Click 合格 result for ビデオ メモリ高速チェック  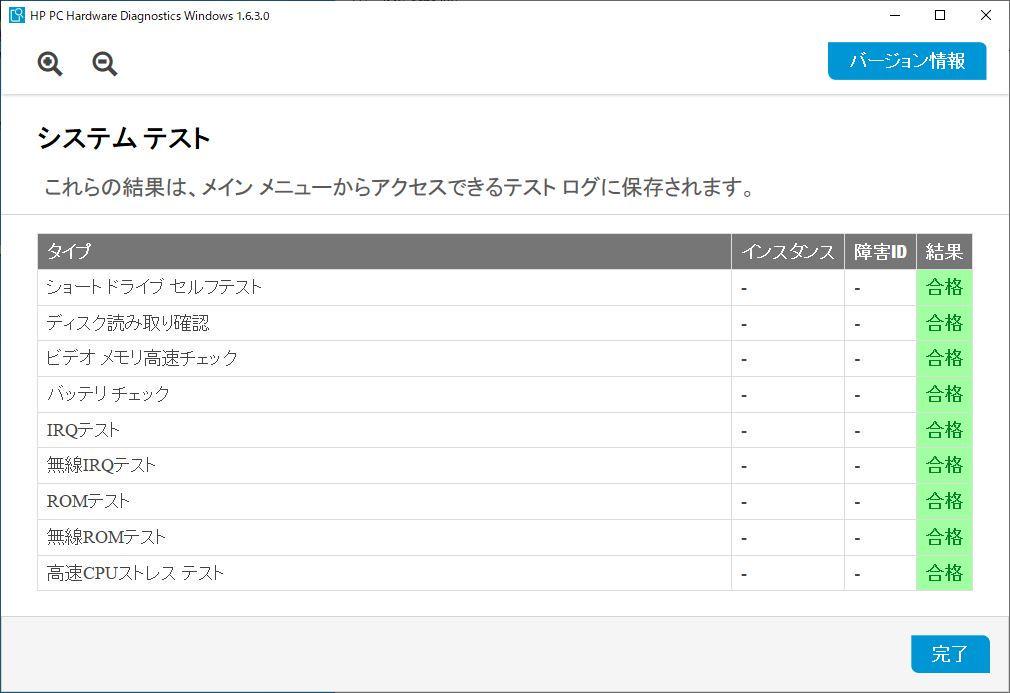coord(944,358)
